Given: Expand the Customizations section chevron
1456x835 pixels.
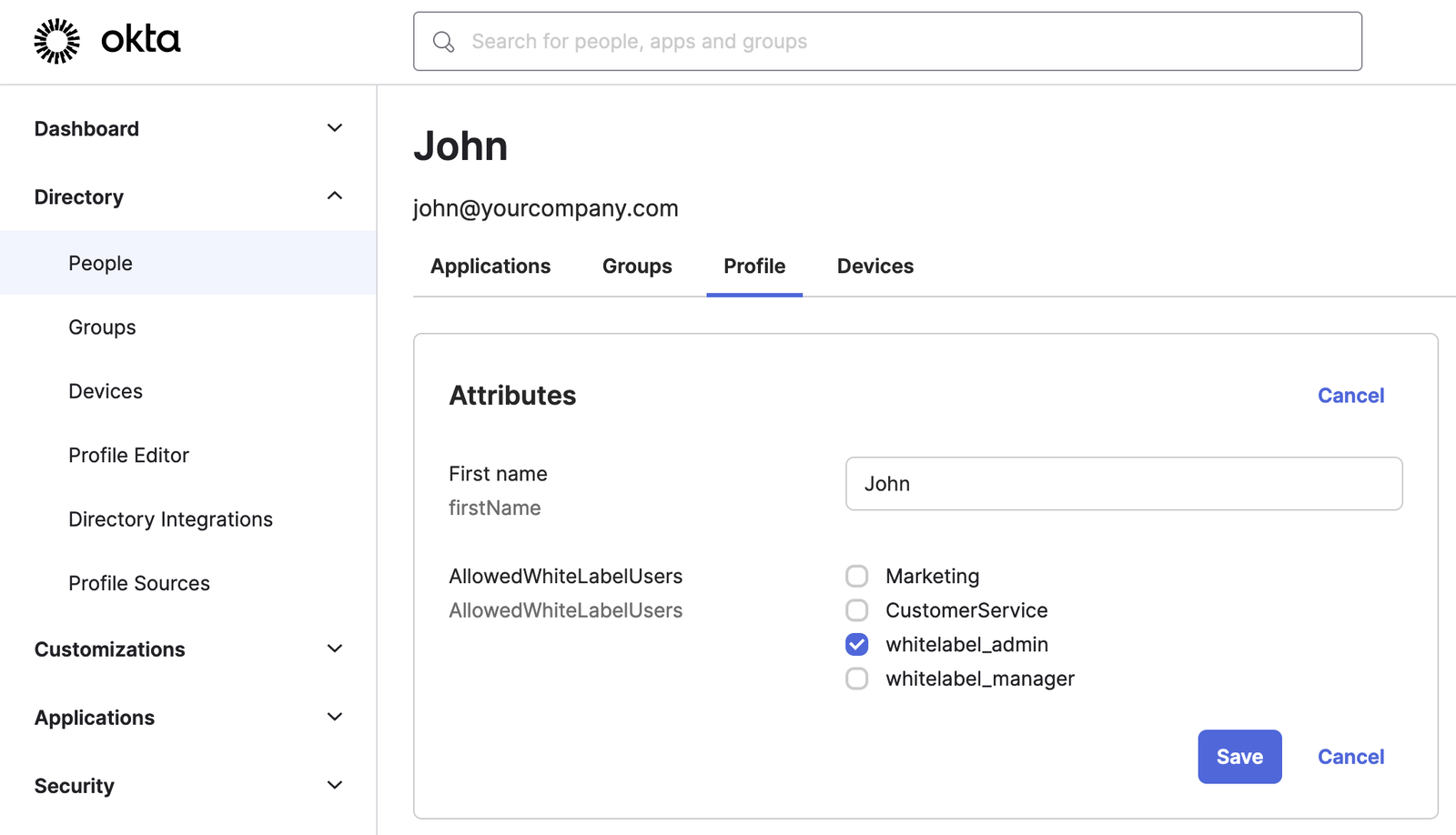Looking at the screenshot, I should click(335, 649).
